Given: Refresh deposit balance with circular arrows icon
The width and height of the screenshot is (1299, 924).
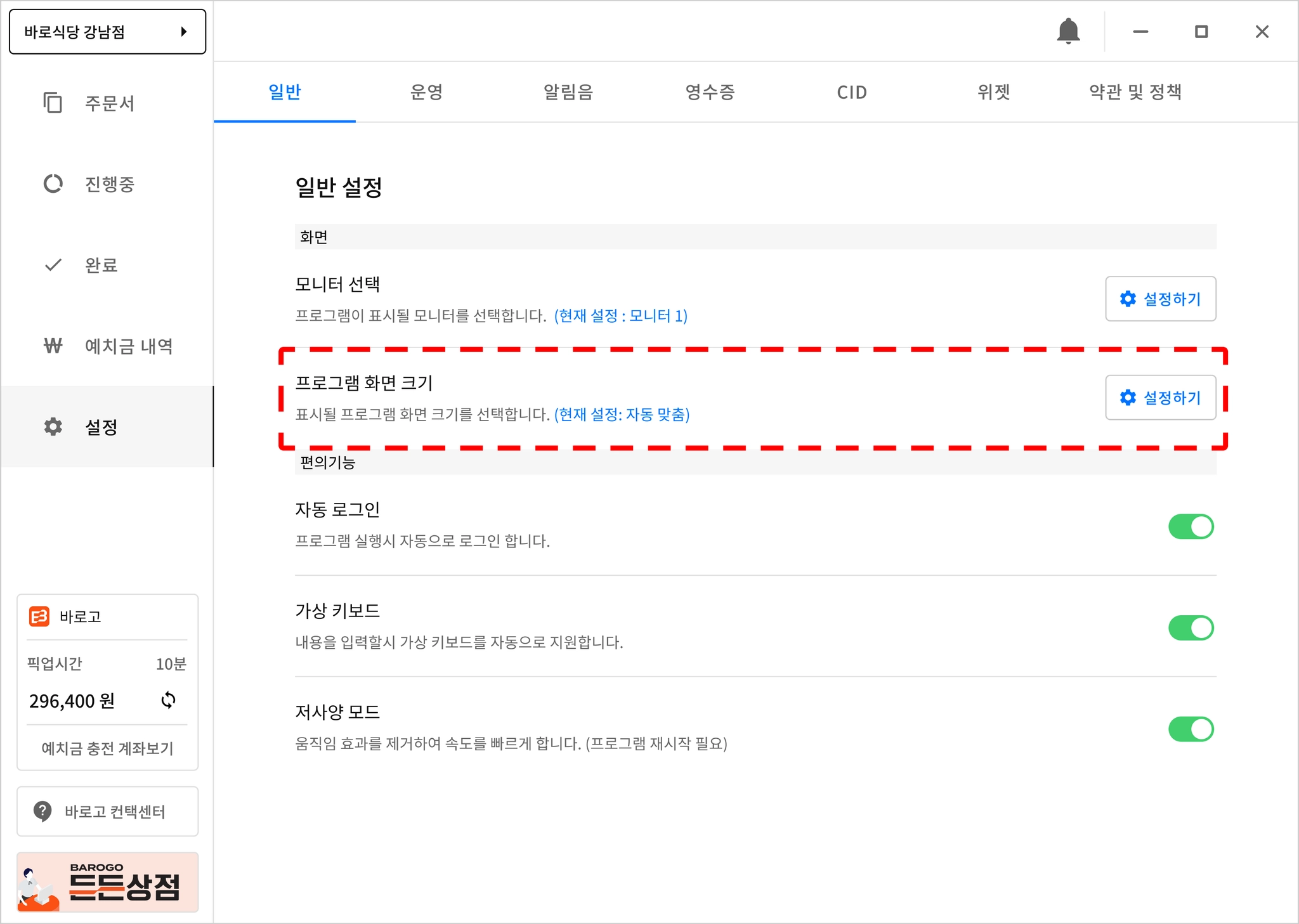Looking at the screenshot, I should [168, 700].
